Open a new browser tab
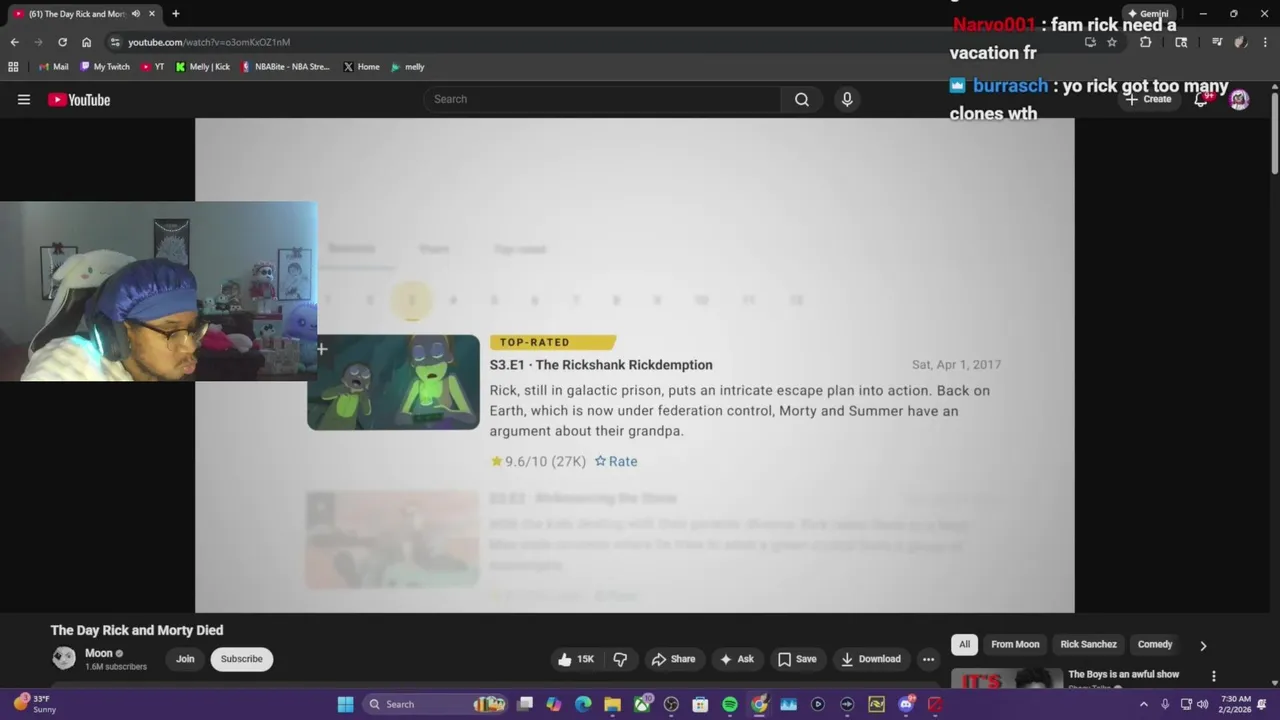Viewport: 1280px width, 720px height. 176,14
